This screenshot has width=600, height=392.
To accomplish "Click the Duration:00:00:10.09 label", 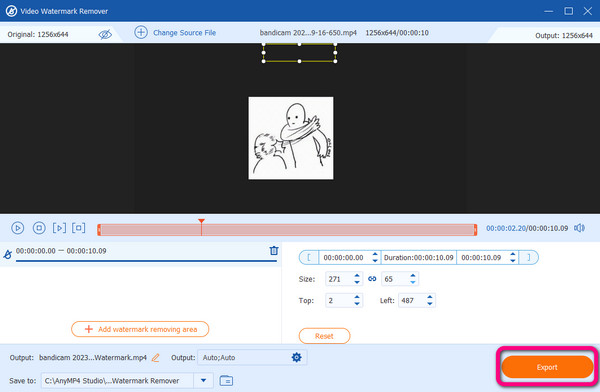I will (419, 258).
